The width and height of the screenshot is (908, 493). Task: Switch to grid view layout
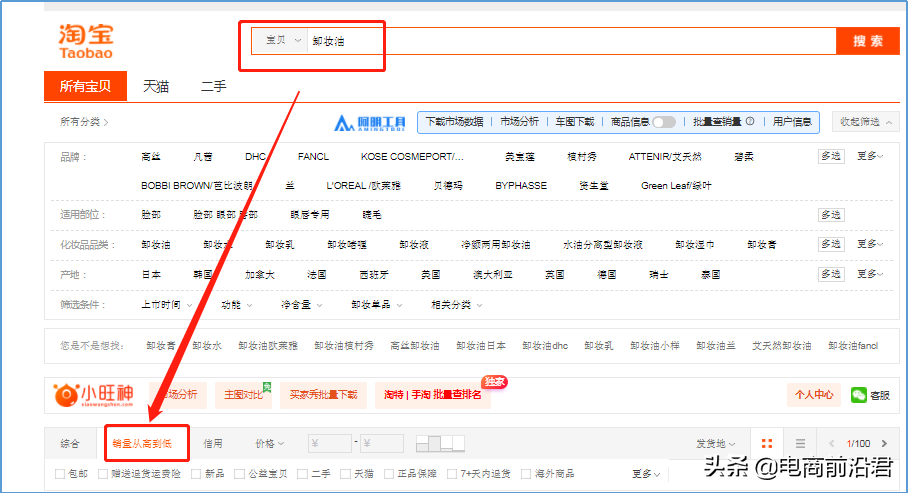[766, 443]
